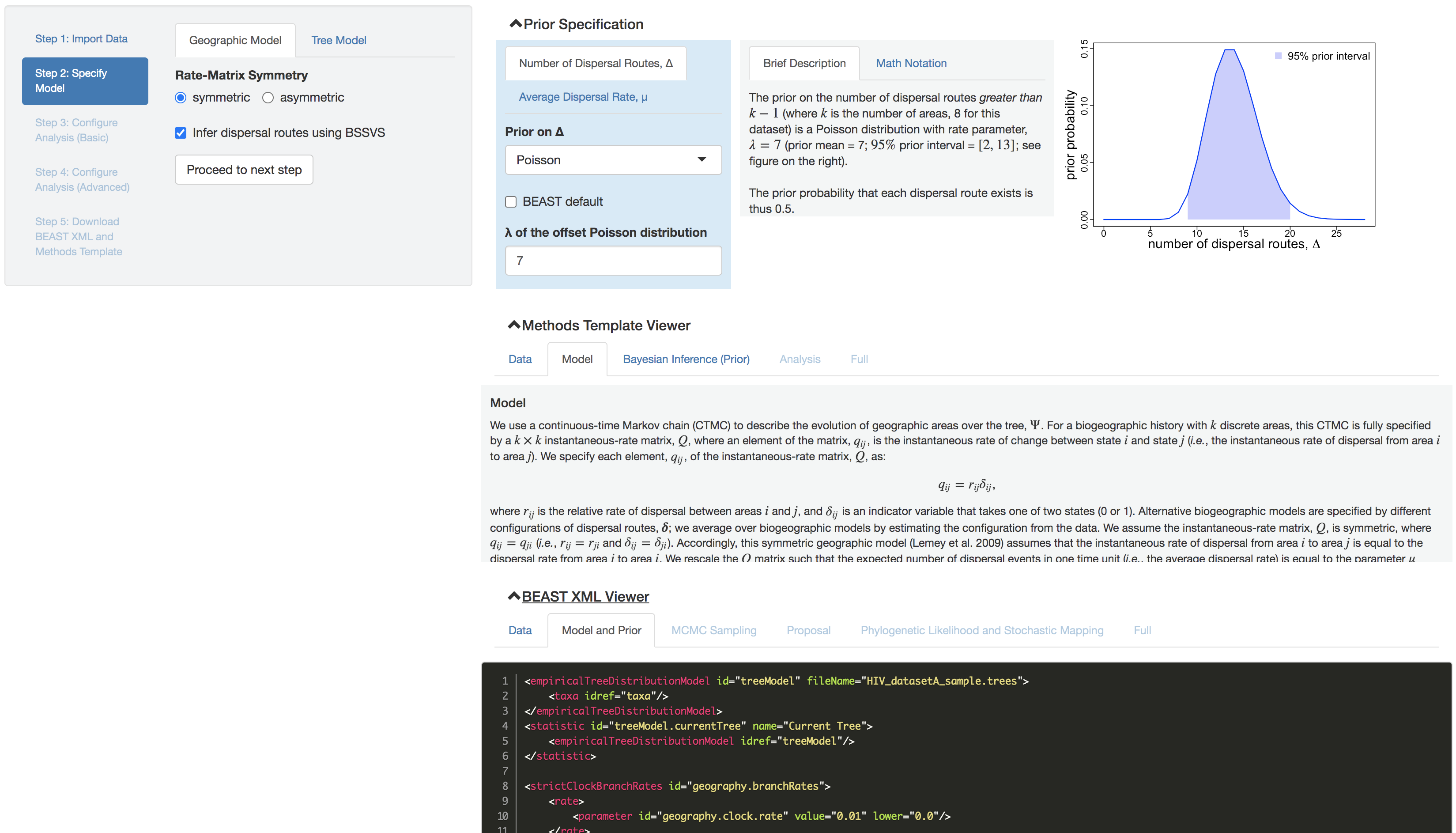Collapse the Prior Specification section chevron
Image resolution: width=1456 pixels, height=833 pixels.
515,23
